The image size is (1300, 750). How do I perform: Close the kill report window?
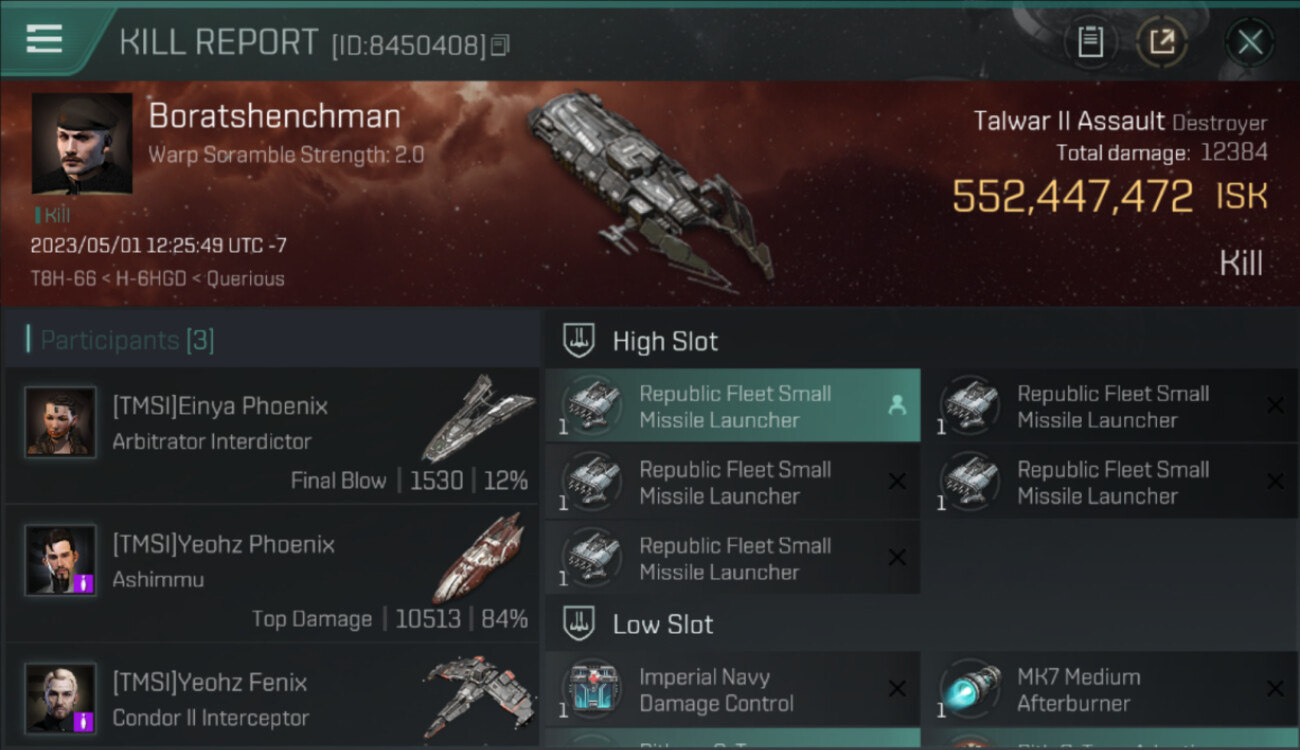click(x=1249, y=42)
